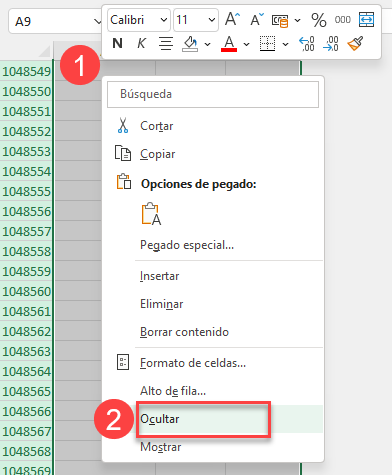Select row header 1048565
Screen dimensions: 392x475
tap(26, 391)
